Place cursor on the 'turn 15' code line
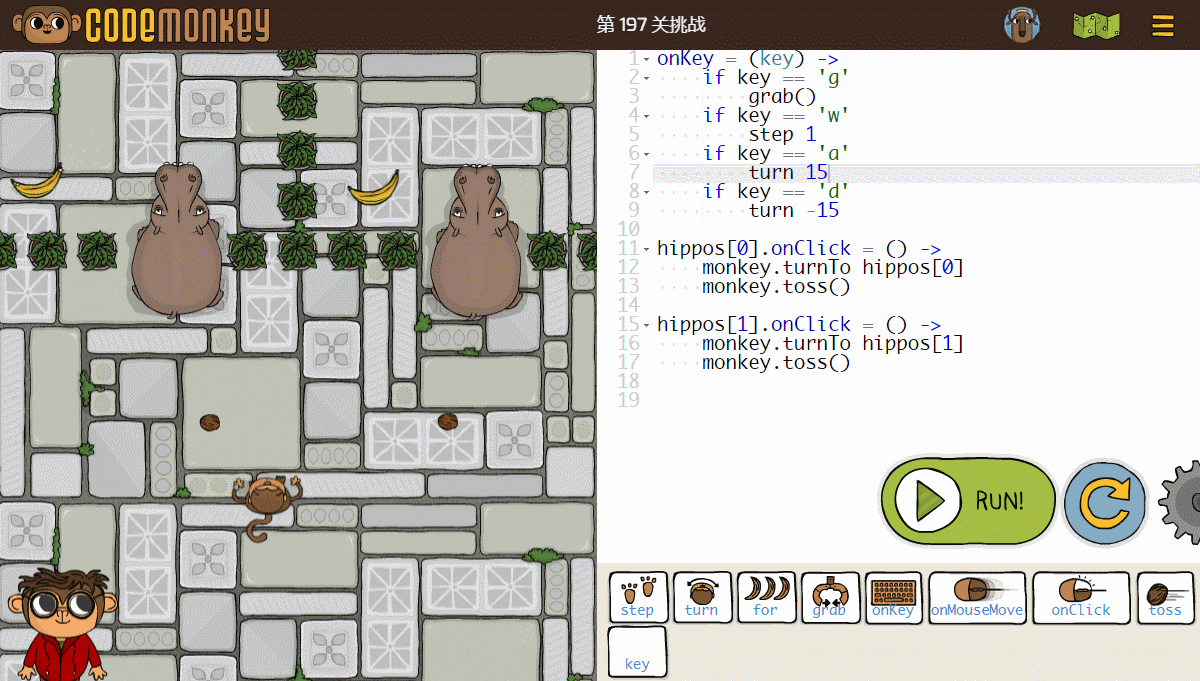Viewport: 1200px width, 681px height. pyautogui.click(x=788, y=172)
